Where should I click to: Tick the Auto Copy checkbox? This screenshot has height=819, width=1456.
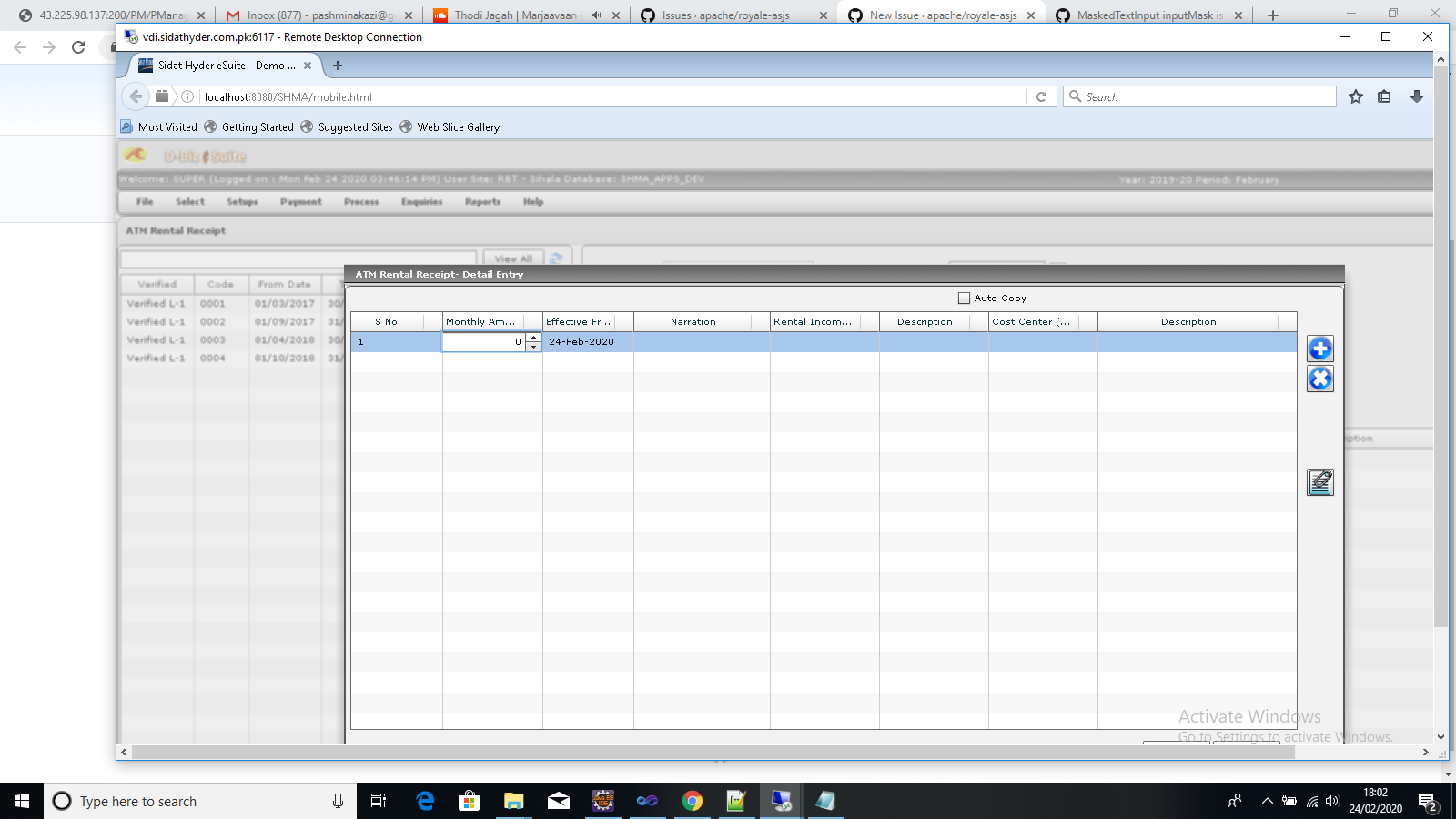click(964, 298)
